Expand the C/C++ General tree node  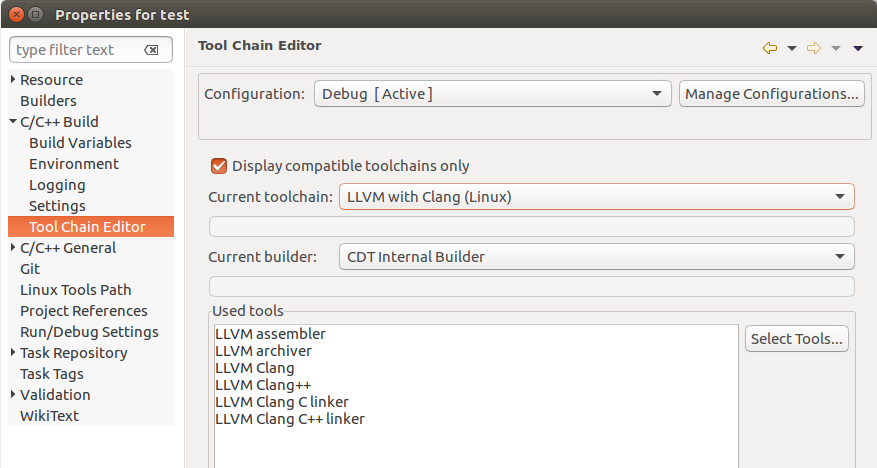[13, 248]
